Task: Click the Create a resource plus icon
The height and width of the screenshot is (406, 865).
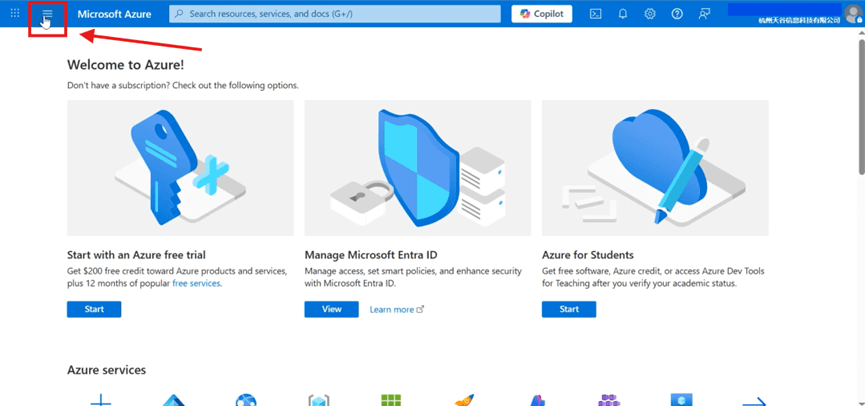Action: pyautogui.click(x=101, y=400)
